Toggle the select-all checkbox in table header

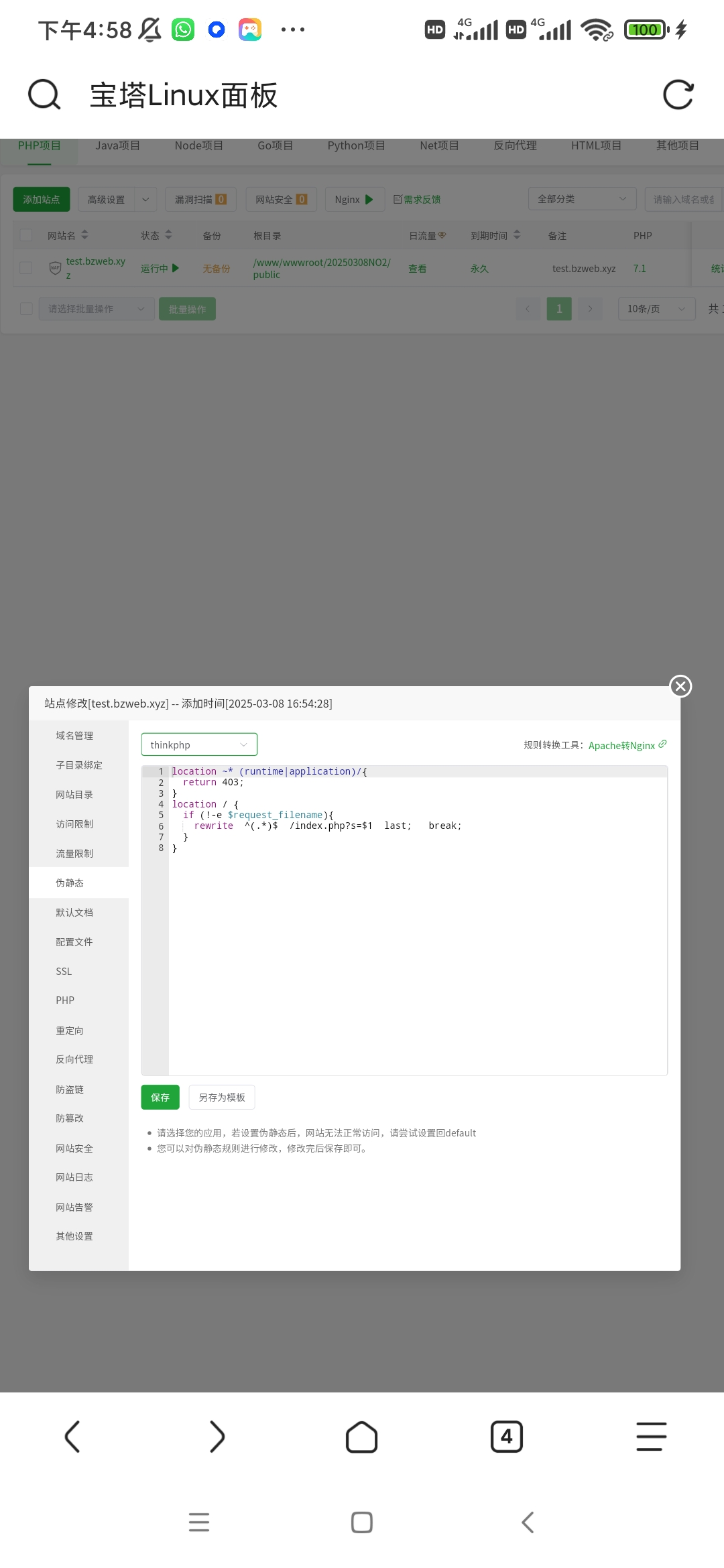[x=26, y=235]
